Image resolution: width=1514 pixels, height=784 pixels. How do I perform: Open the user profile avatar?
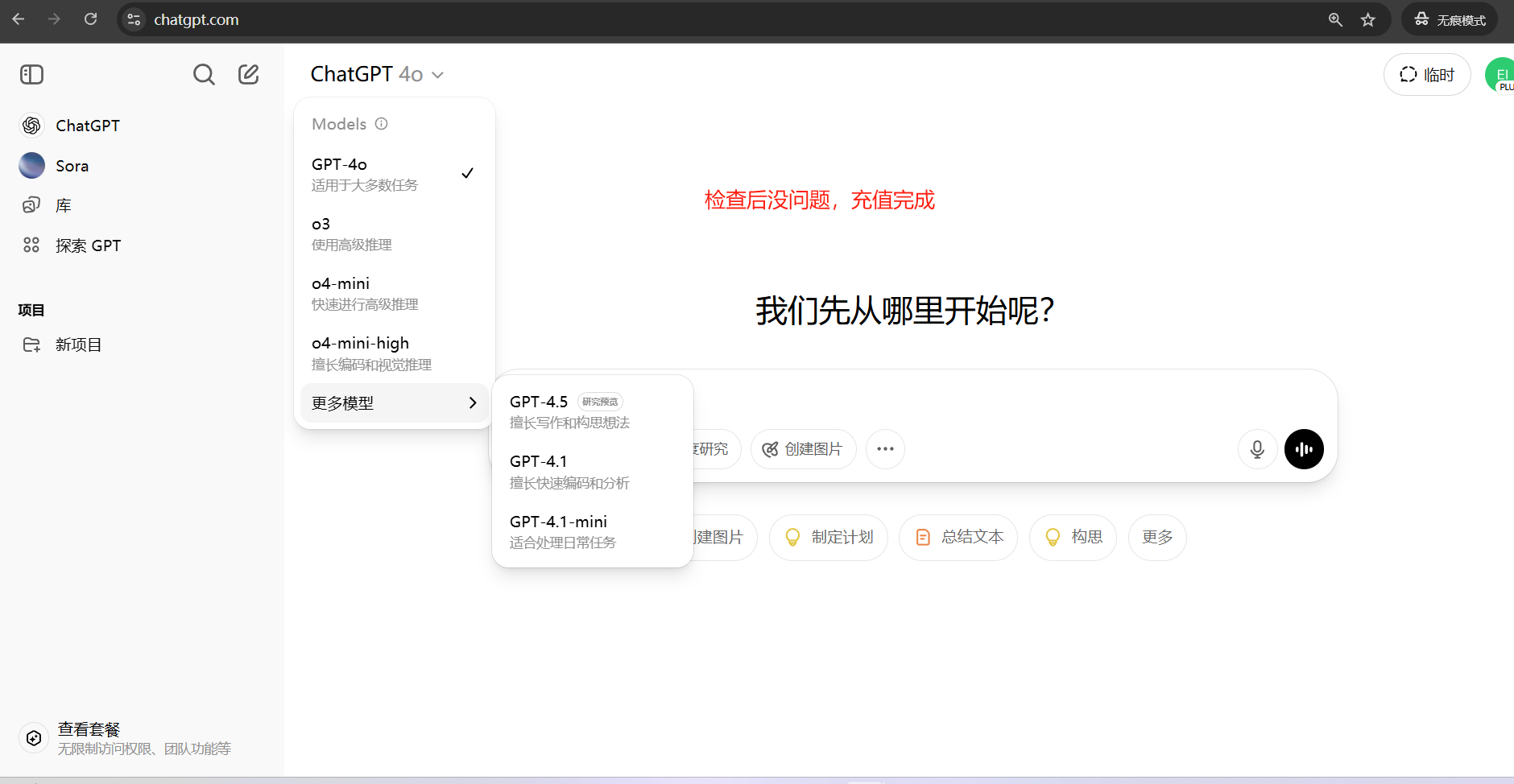(x=1500, y=75)
